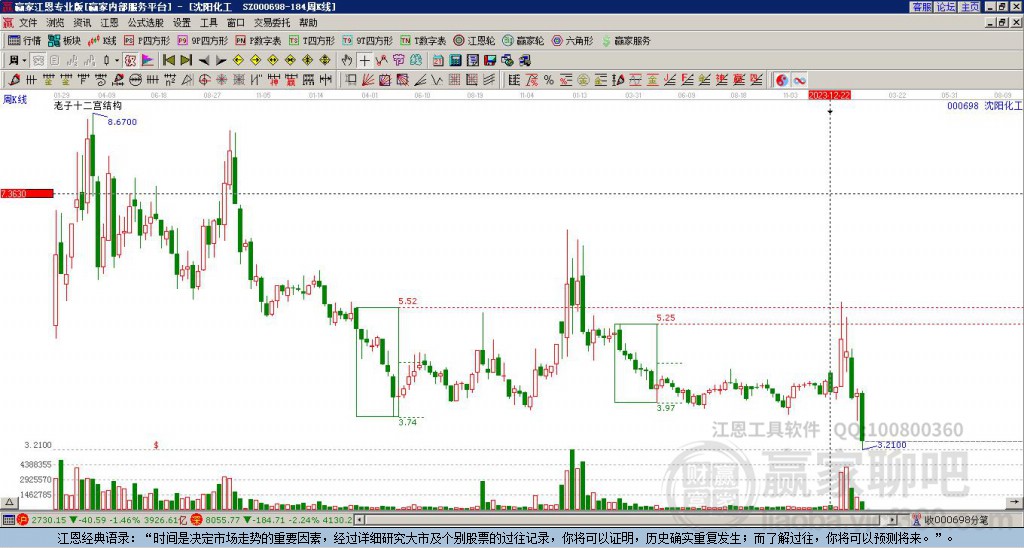Screen dimensions: 1024x548
Task: Open the 设置 menu
Action: tap(182, 23)
